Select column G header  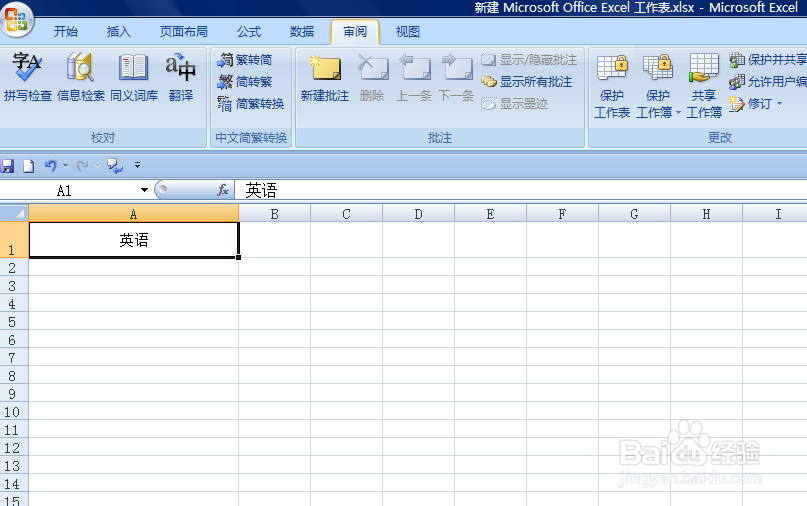(634, 214)
